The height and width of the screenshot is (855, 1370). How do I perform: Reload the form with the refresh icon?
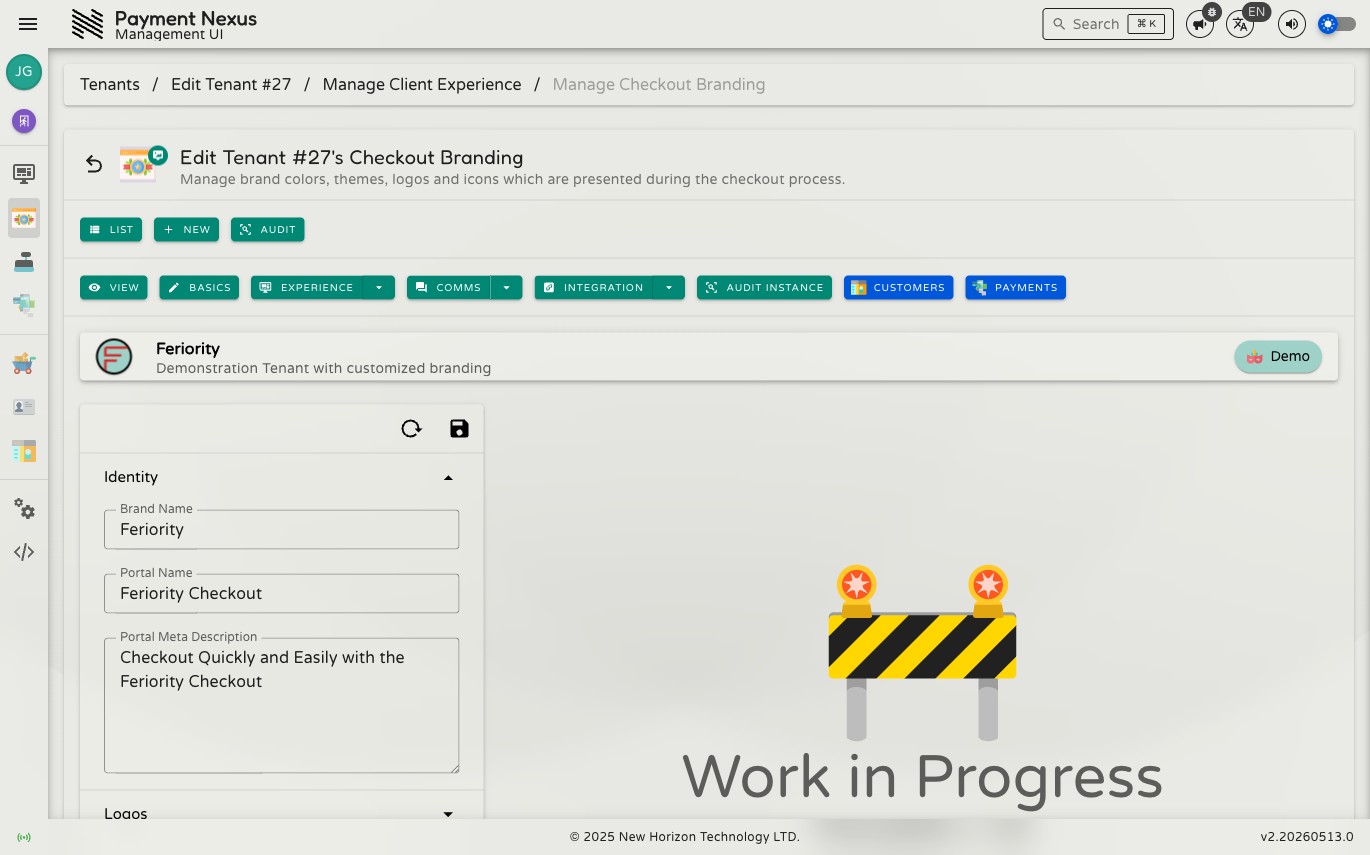coord(411,429)
